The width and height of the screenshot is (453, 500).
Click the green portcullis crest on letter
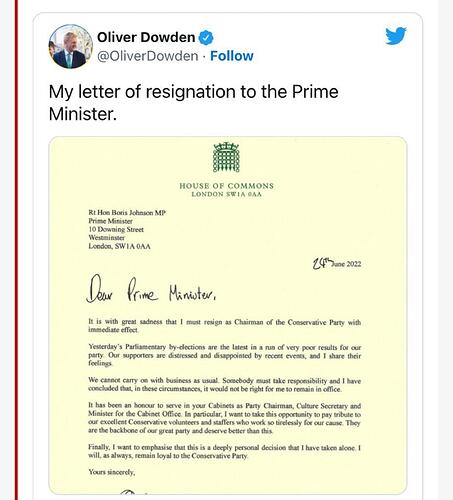click(226, 157)
